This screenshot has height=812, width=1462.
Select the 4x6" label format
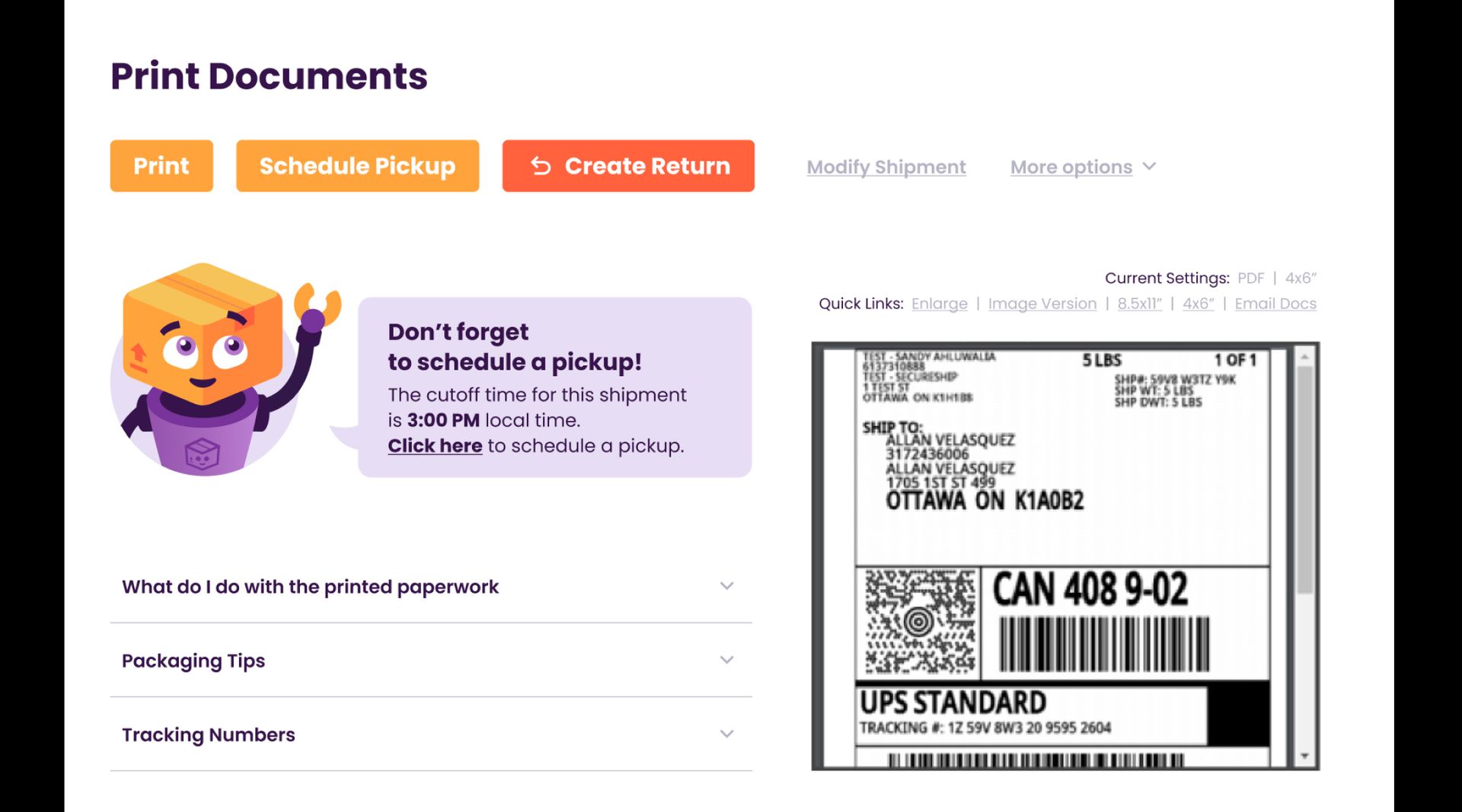[x=1198, y=303]
